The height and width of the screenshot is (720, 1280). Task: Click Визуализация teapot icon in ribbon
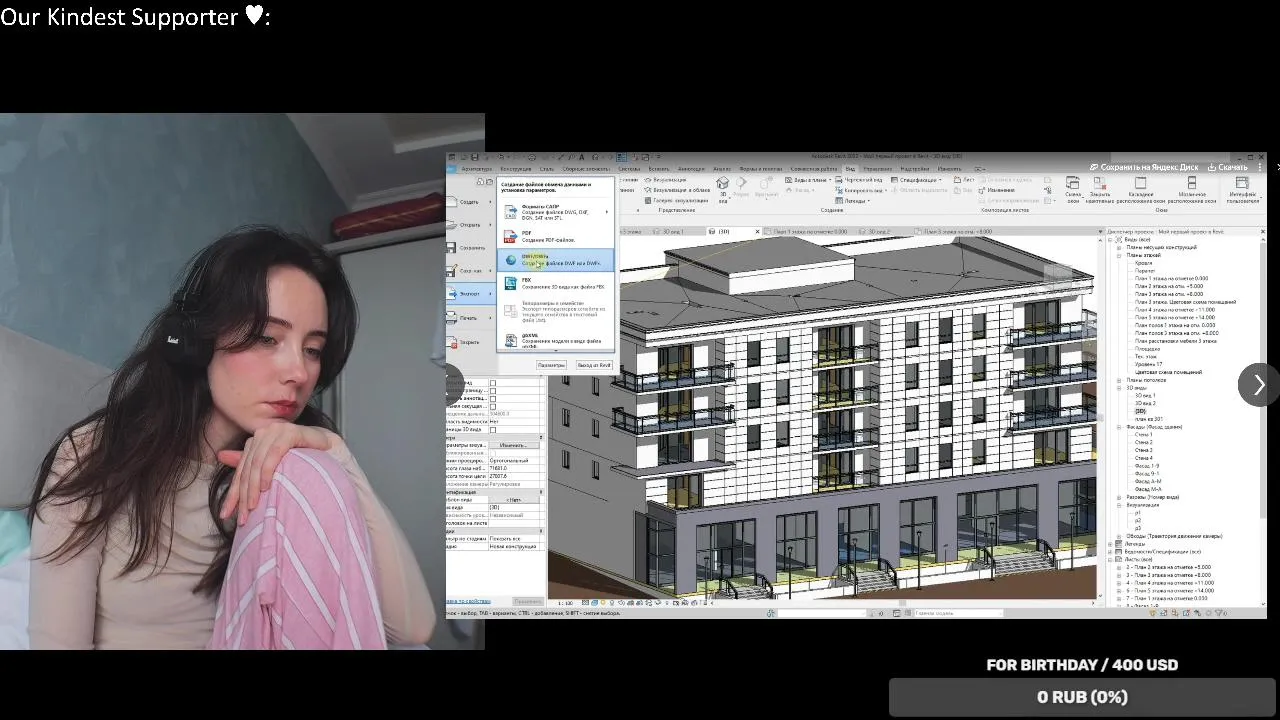[x=648, y=180]
